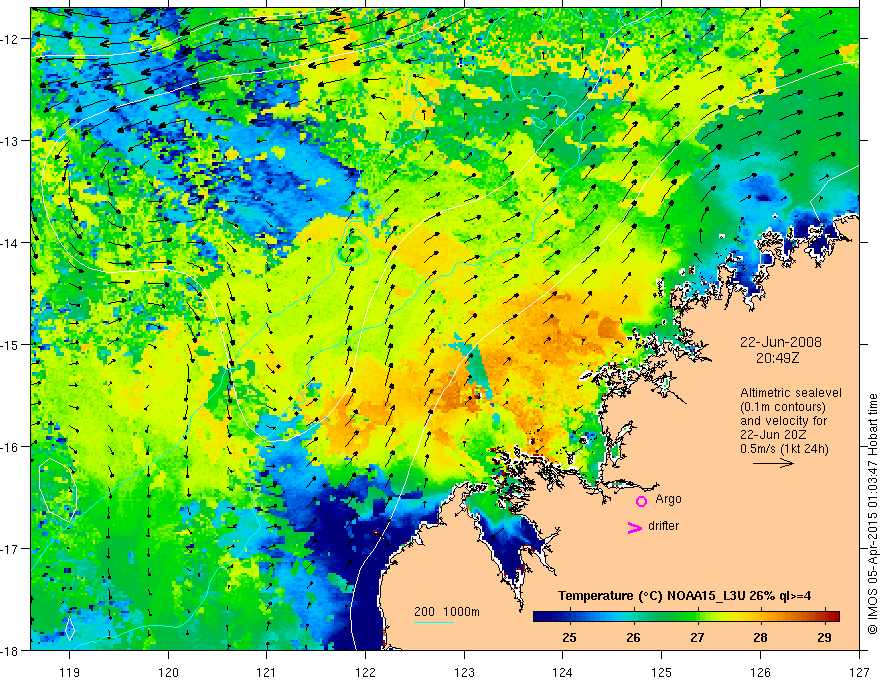Click the color bar value 26
Viewport: 880px width, 680px height.
coord(633,638)
